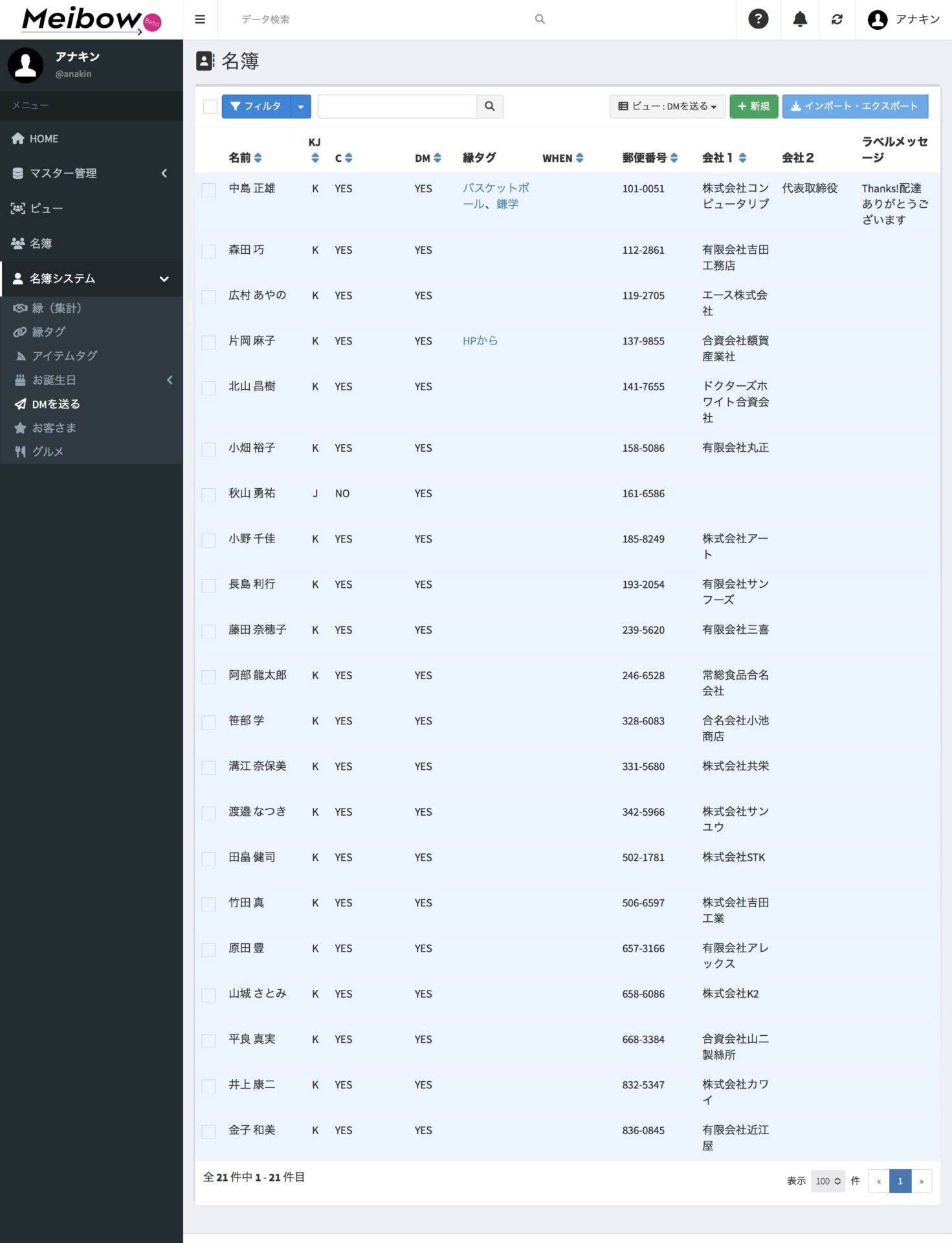Open 名簿 in the sidebar
This screenshot has width=952, height=1243.
[x=91, y=243]
